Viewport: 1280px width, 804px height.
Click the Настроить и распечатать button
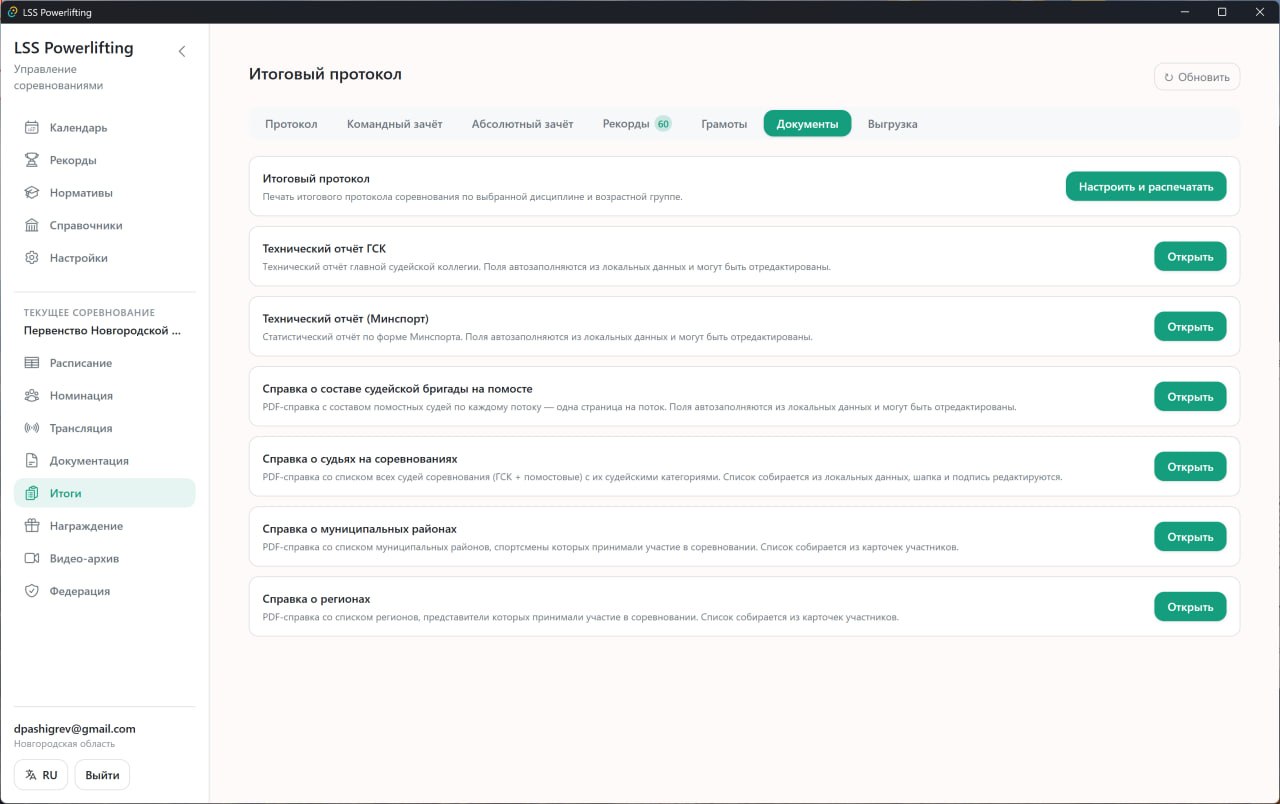(1146, 186)
